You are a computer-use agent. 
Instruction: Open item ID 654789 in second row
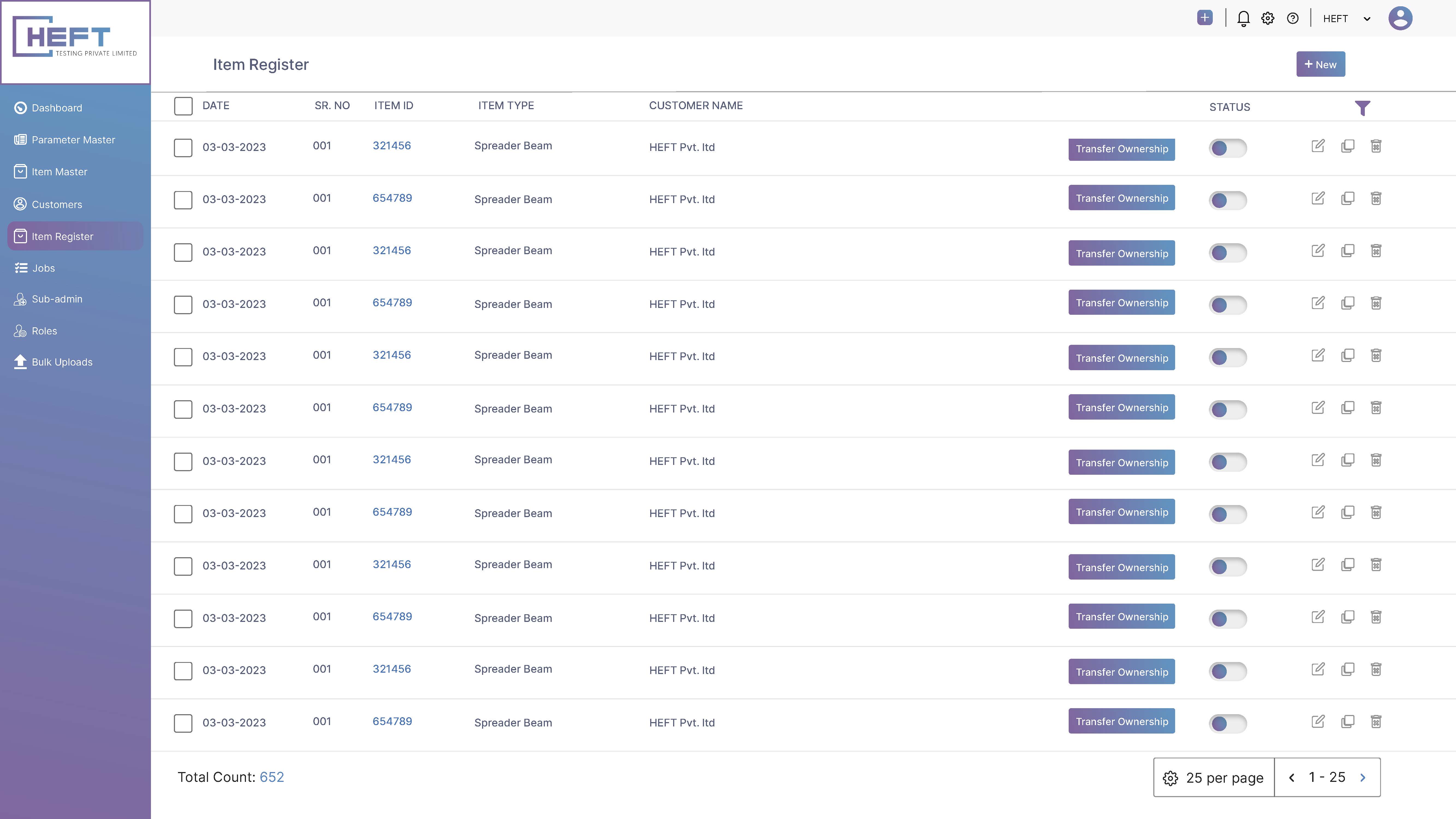[x=392, y=198]
